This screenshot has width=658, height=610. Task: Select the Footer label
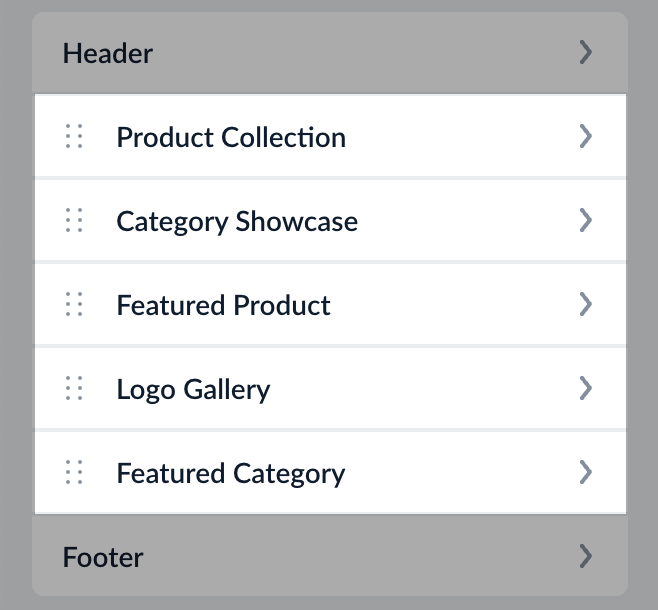(x=103, y=557)
